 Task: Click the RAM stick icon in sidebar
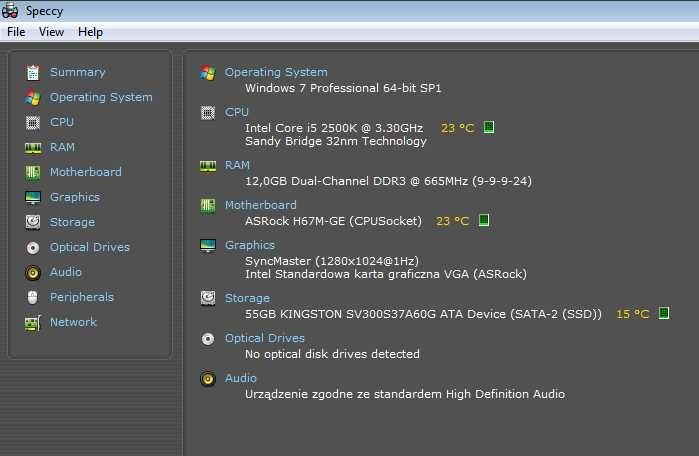(x=33, y=148)
